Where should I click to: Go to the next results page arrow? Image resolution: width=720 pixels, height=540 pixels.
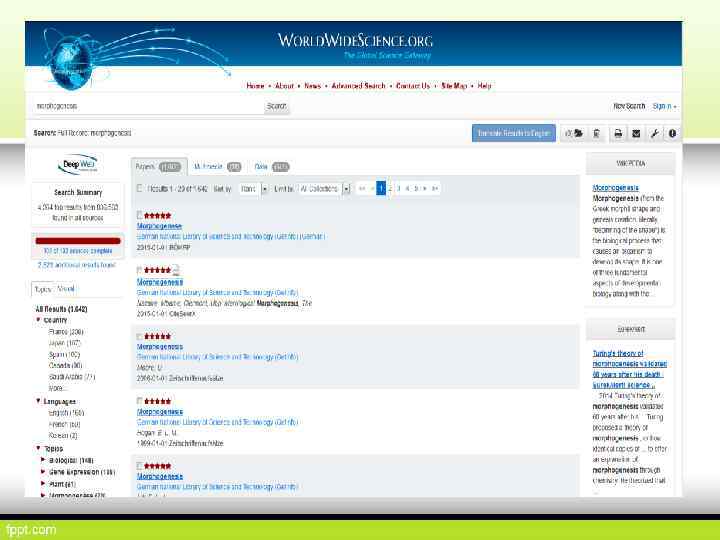pyautogui.click(x=425, y=188)
